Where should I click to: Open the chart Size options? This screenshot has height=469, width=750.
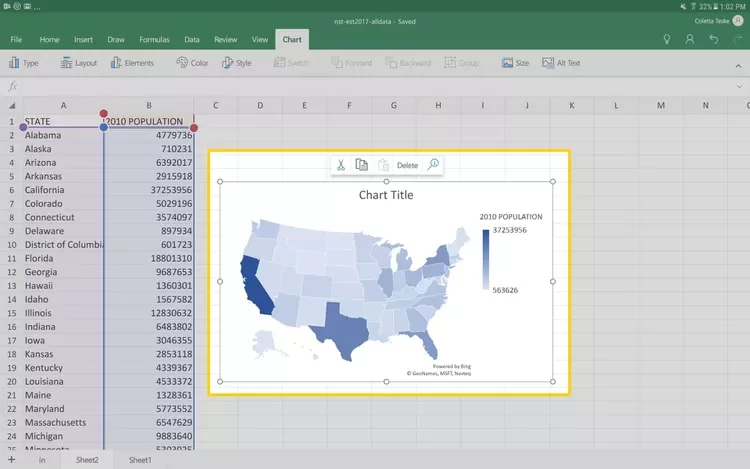coord(516,63)
